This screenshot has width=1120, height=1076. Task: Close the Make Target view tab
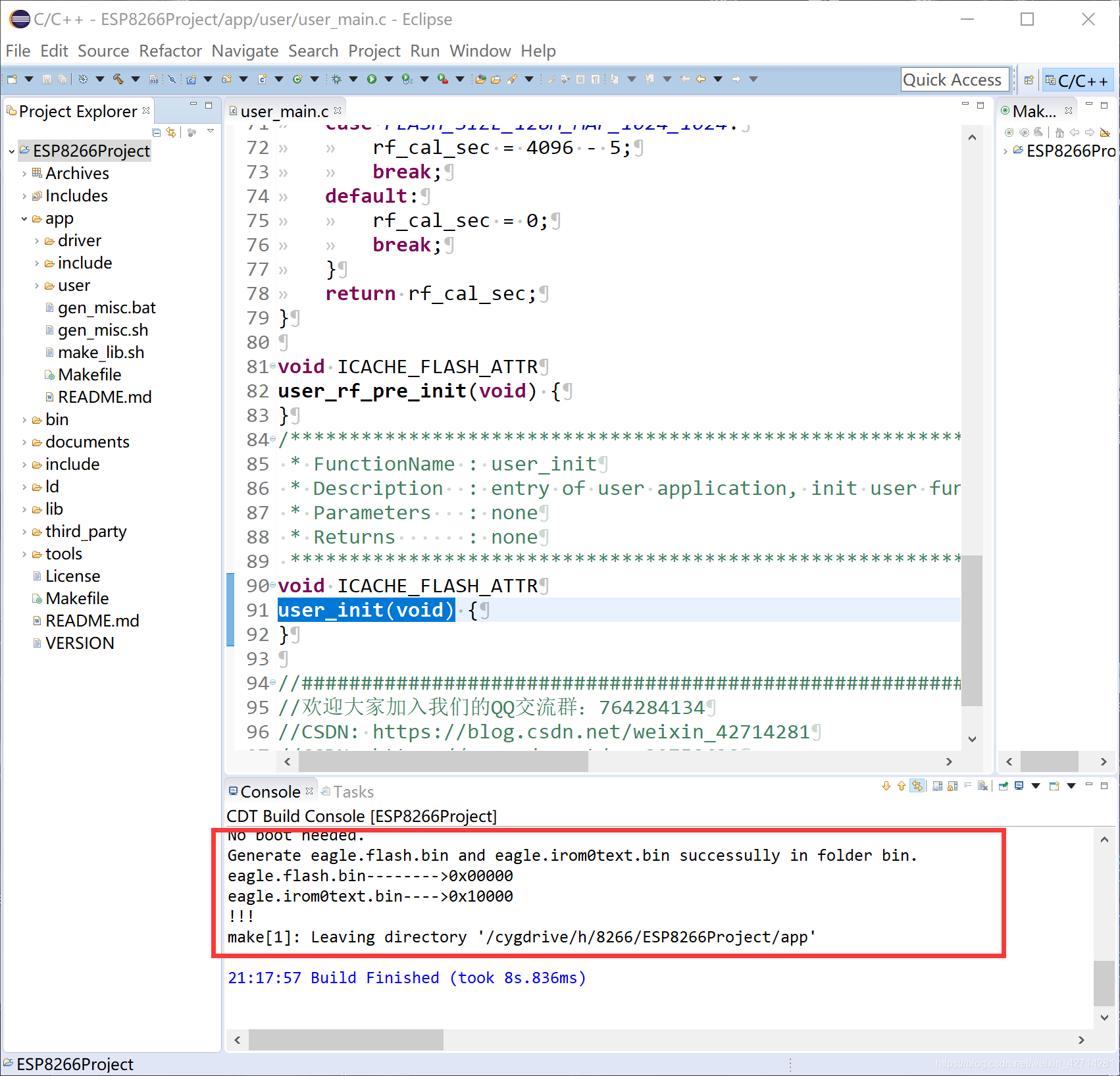(1069, 111)
